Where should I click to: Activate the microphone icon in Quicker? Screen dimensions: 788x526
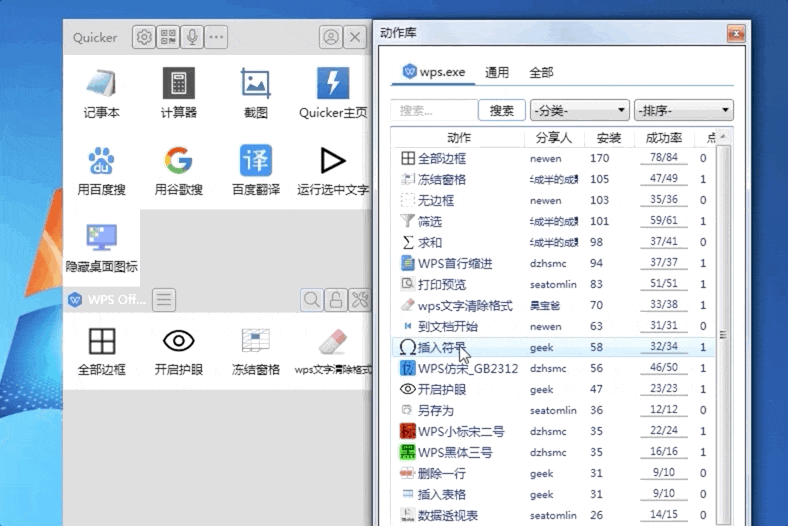click(192, 37)
